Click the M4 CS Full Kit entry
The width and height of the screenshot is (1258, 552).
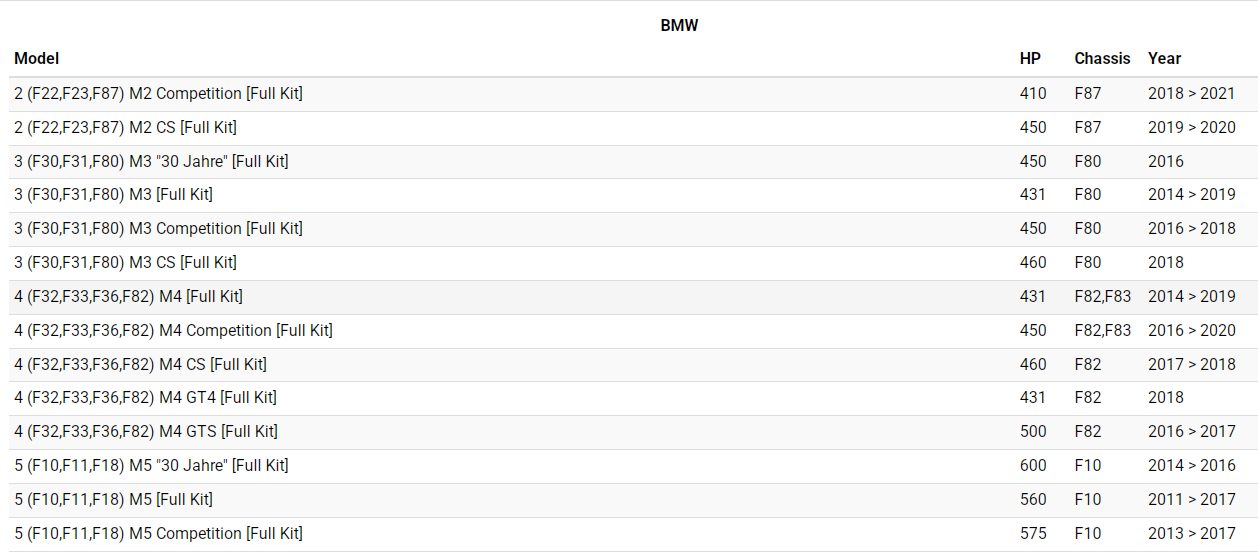pyautogui.click(x=140, y=365)
